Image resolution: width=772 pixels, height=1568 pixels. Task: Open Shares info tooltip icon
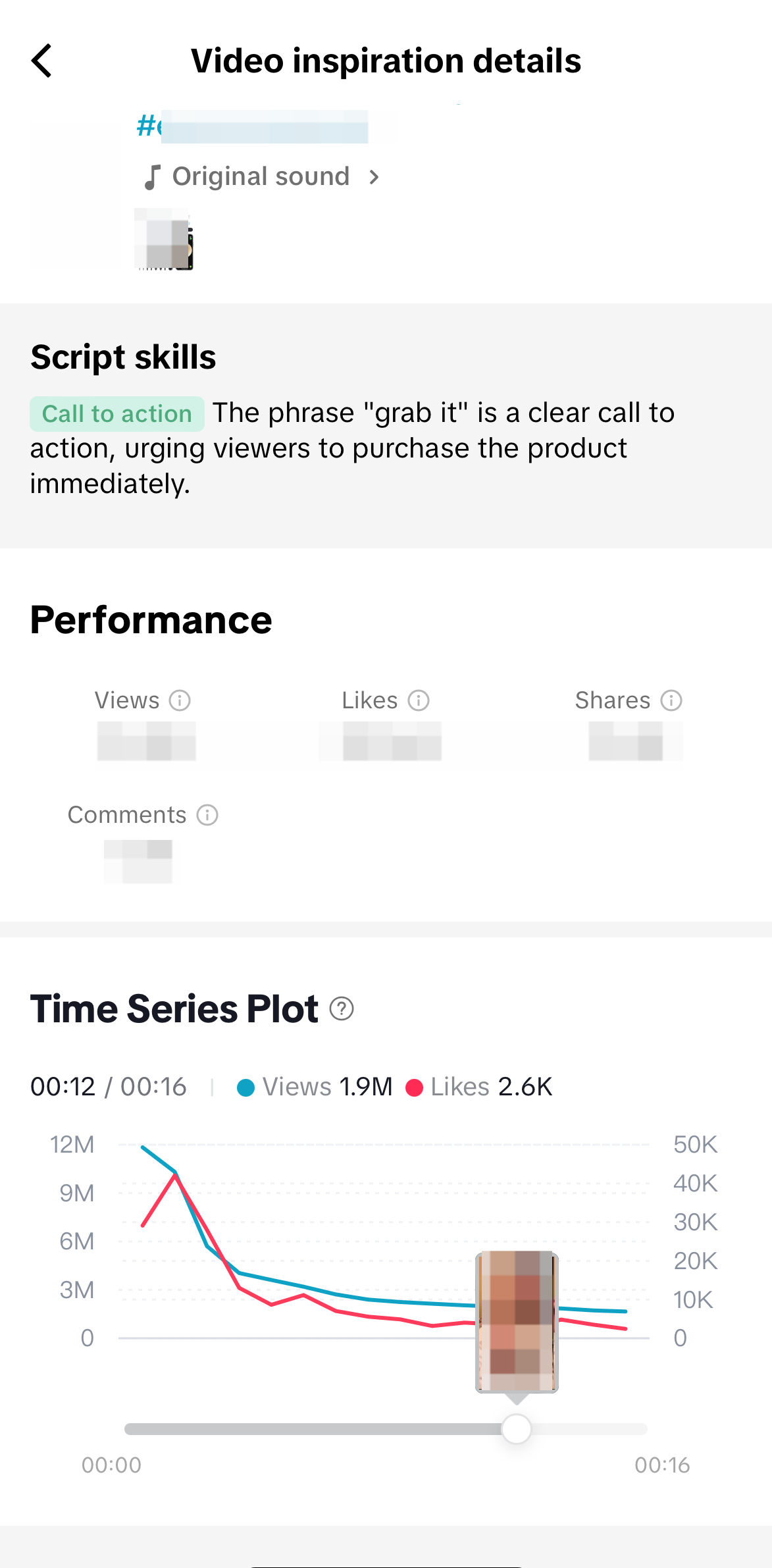click(x=671, y=700)
